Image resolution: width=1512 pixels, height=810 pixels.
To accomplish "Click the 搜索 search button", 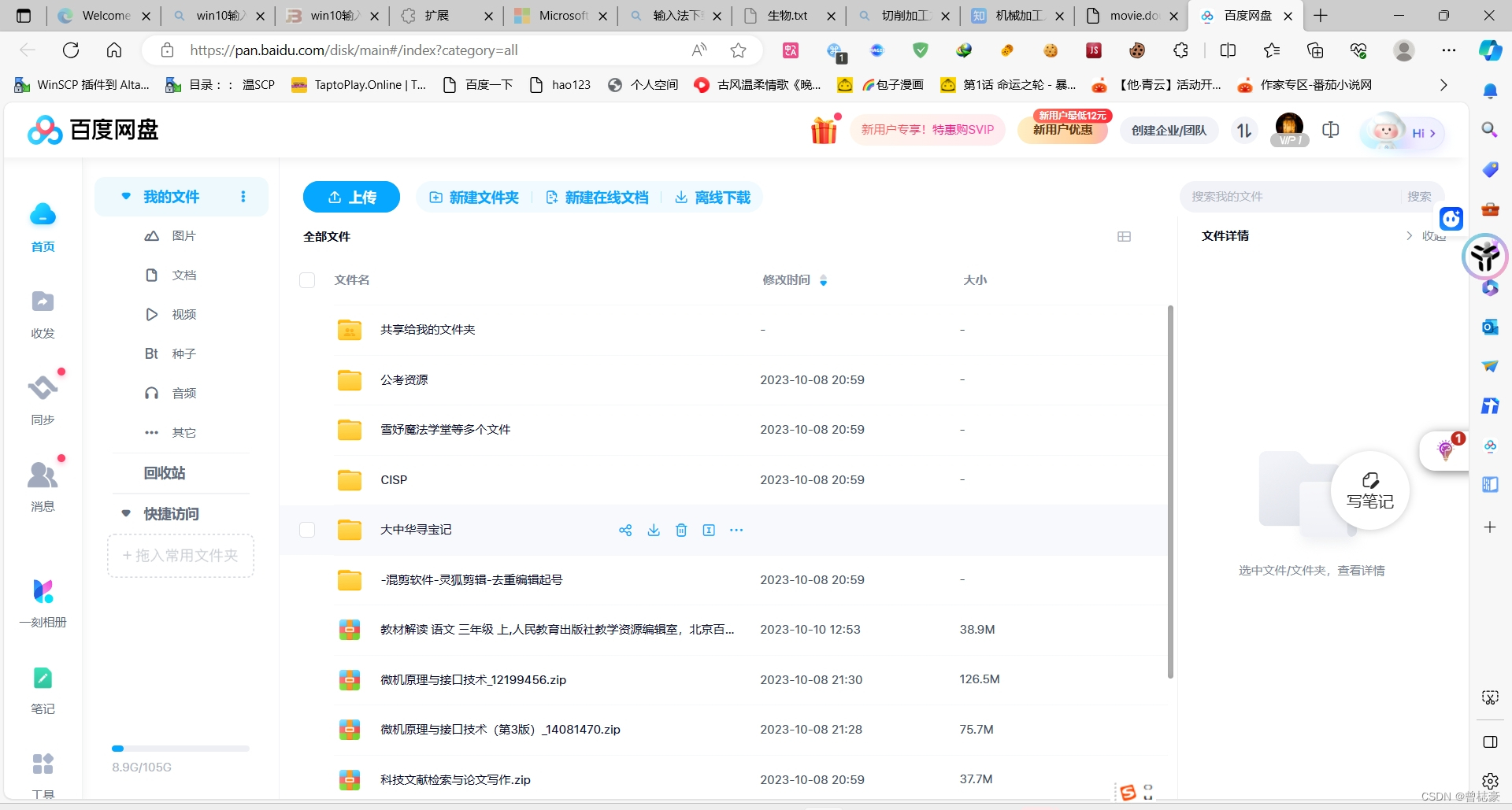I will tap(1419, 197).
